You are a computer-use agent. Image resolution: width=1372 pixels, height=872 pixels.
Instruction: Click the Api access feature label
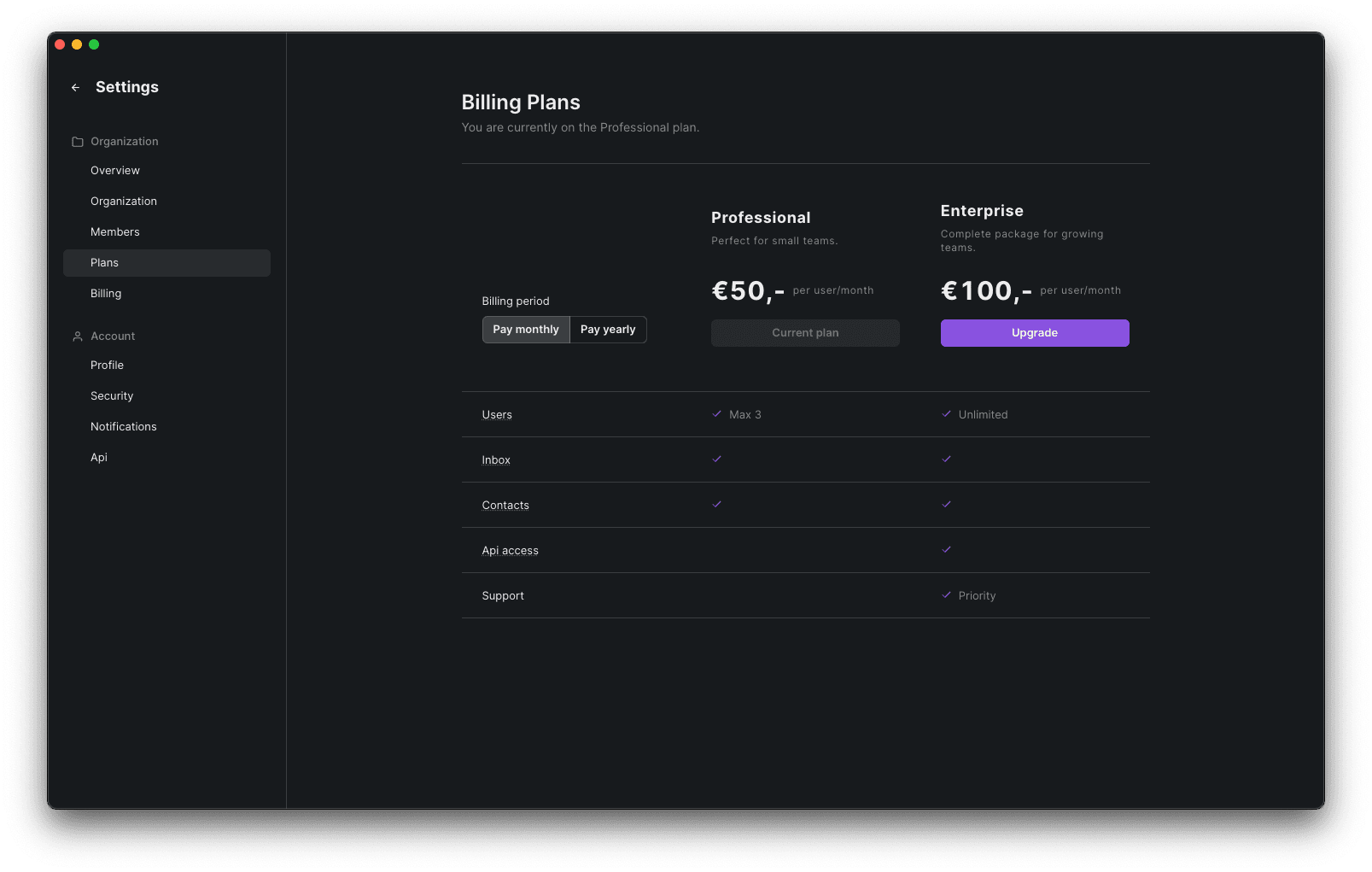510,551
